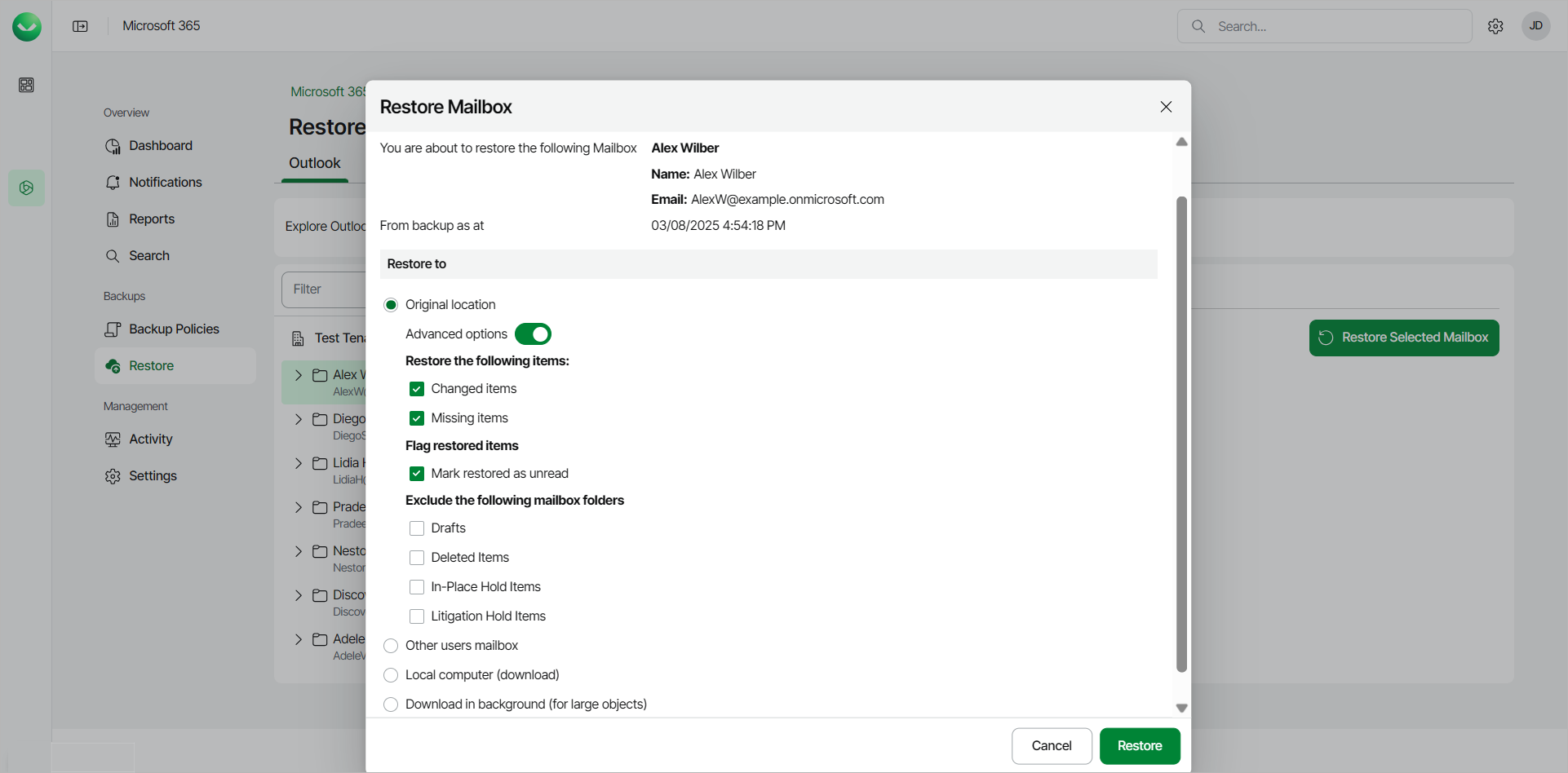The width and height of the screenshot is (1568, 773).
Task: Uncheck the Changed items checkbox
Action: [x=417, y=389]
